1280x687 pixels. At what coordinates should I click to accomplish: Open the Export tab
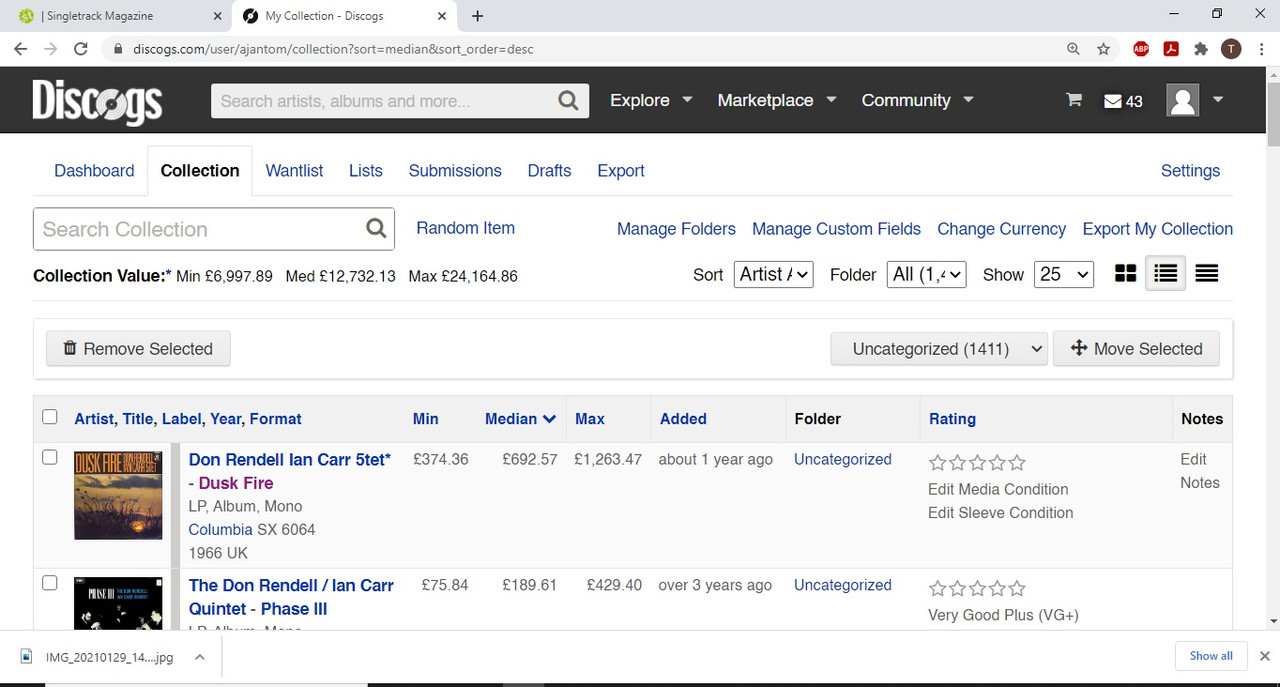point(621,171)
